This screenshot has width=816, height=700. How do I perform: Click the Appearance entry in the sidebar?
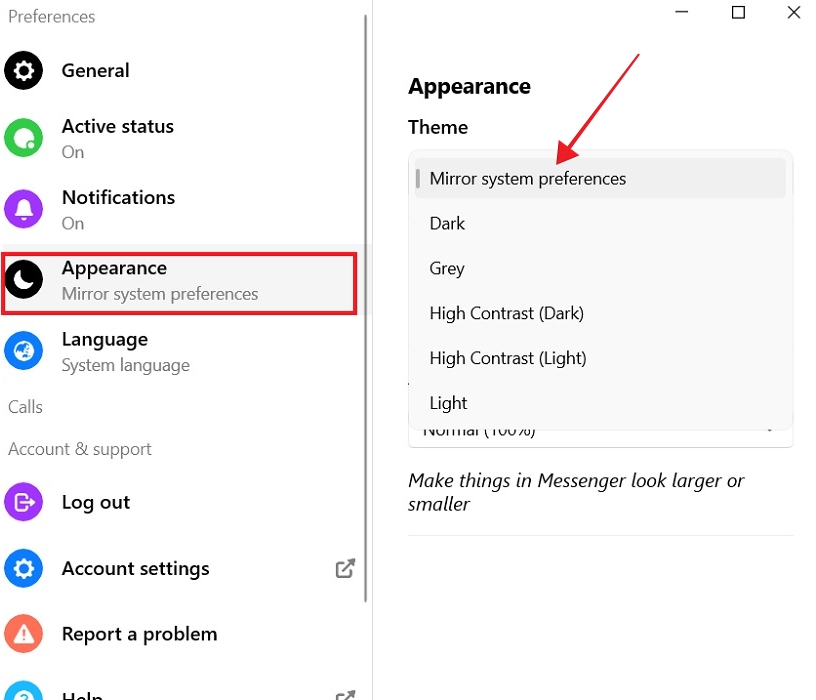pyautogui.click(x=114, y=268)
